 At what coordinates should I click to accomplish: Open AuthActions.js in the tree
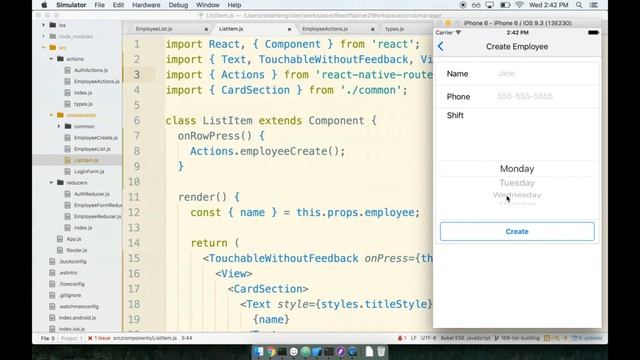pyautogui.click(x=91, y=70)
